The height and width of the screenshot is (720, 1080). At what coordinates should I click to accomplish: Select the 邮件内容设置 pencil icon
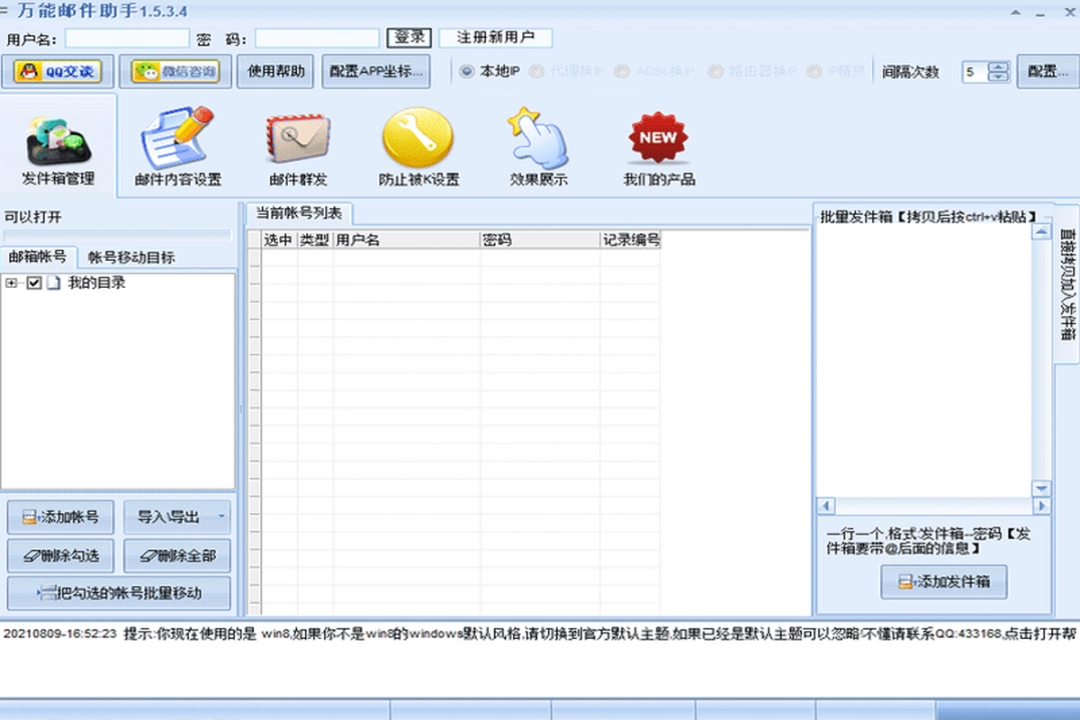(x=178, y=140)
